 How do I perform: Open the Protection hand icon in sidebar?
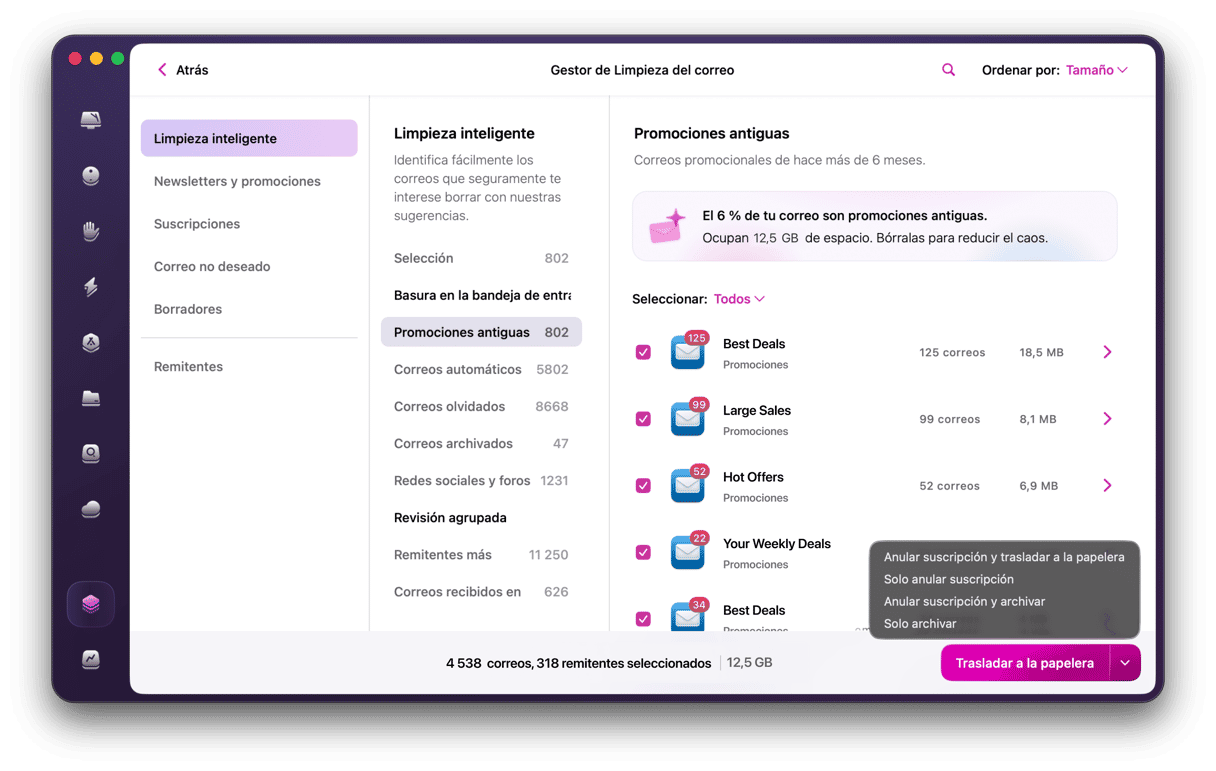(91, 232)
